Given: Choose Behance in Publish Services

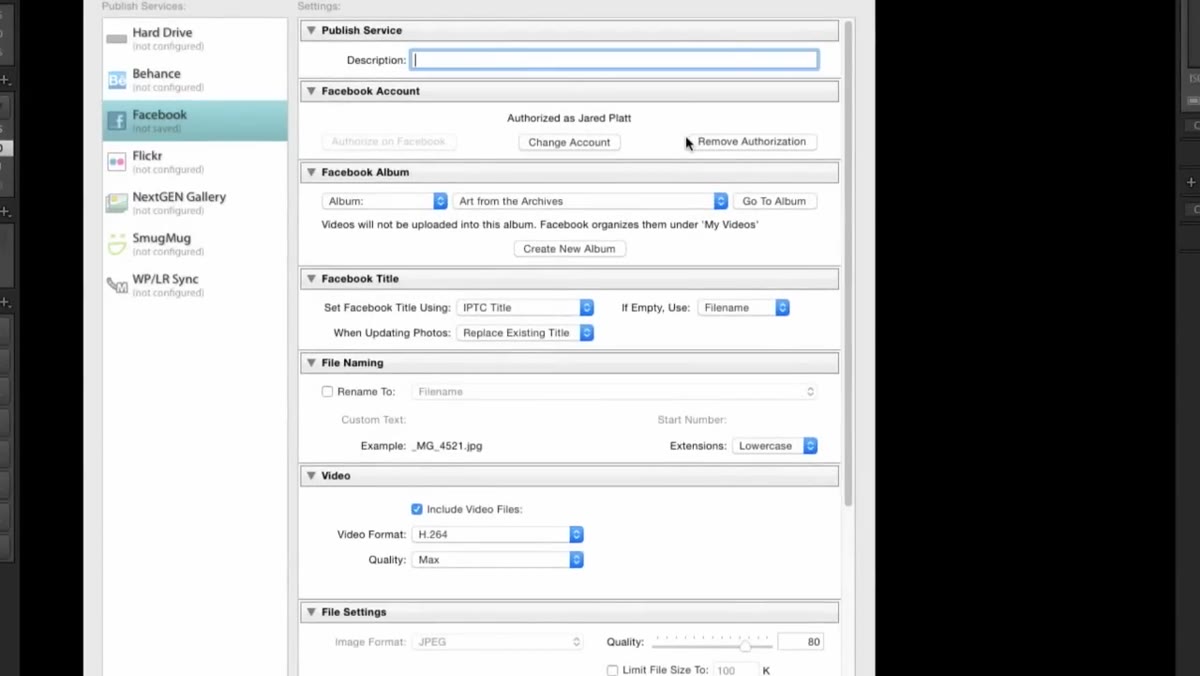Looking at the screenshot, I should (195, 80).
